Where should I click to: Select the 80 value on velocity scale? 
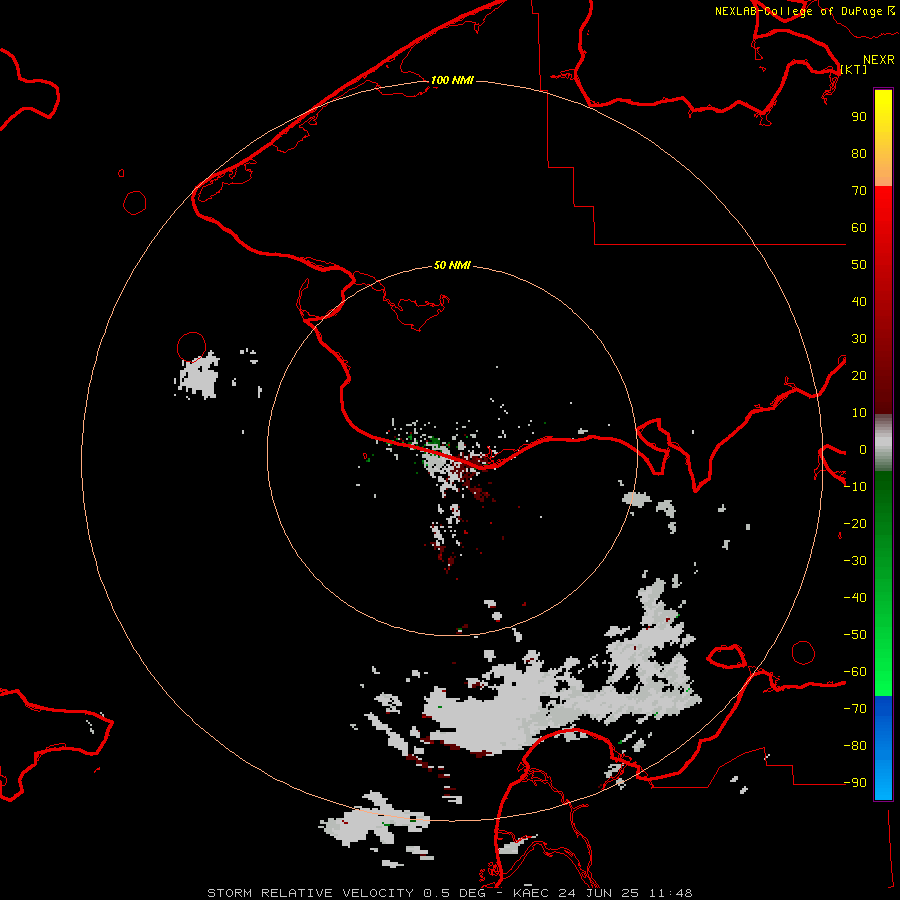[859, 153]
